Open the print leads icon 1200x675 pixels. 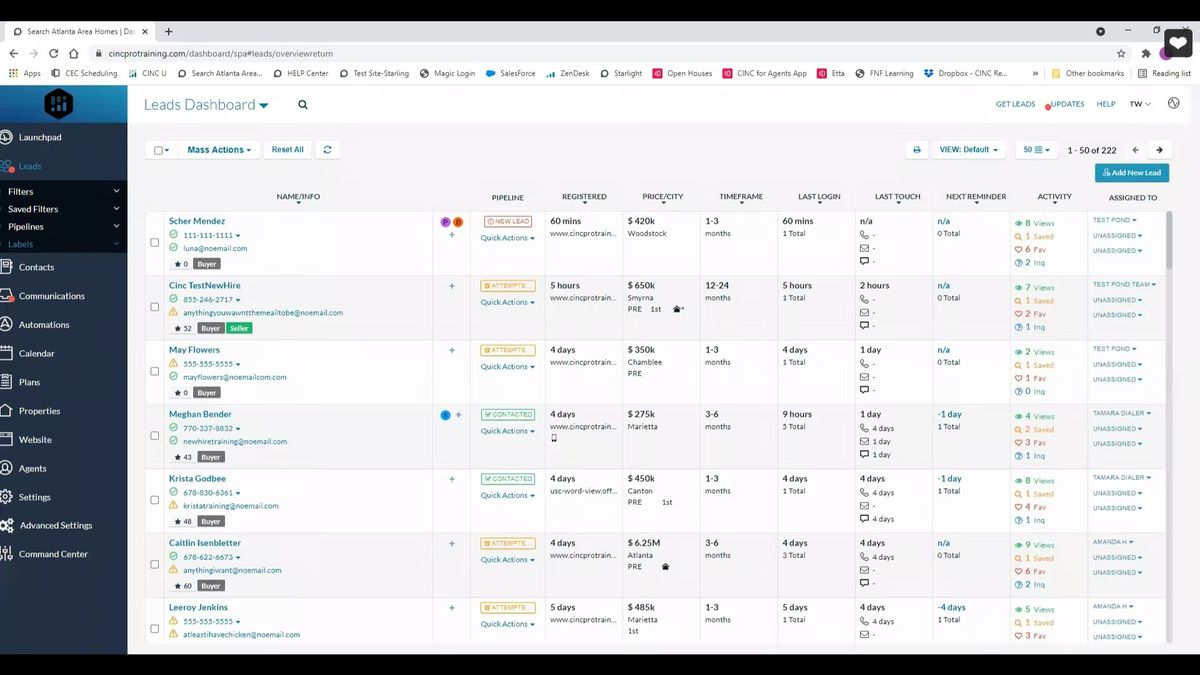[916, 149]
